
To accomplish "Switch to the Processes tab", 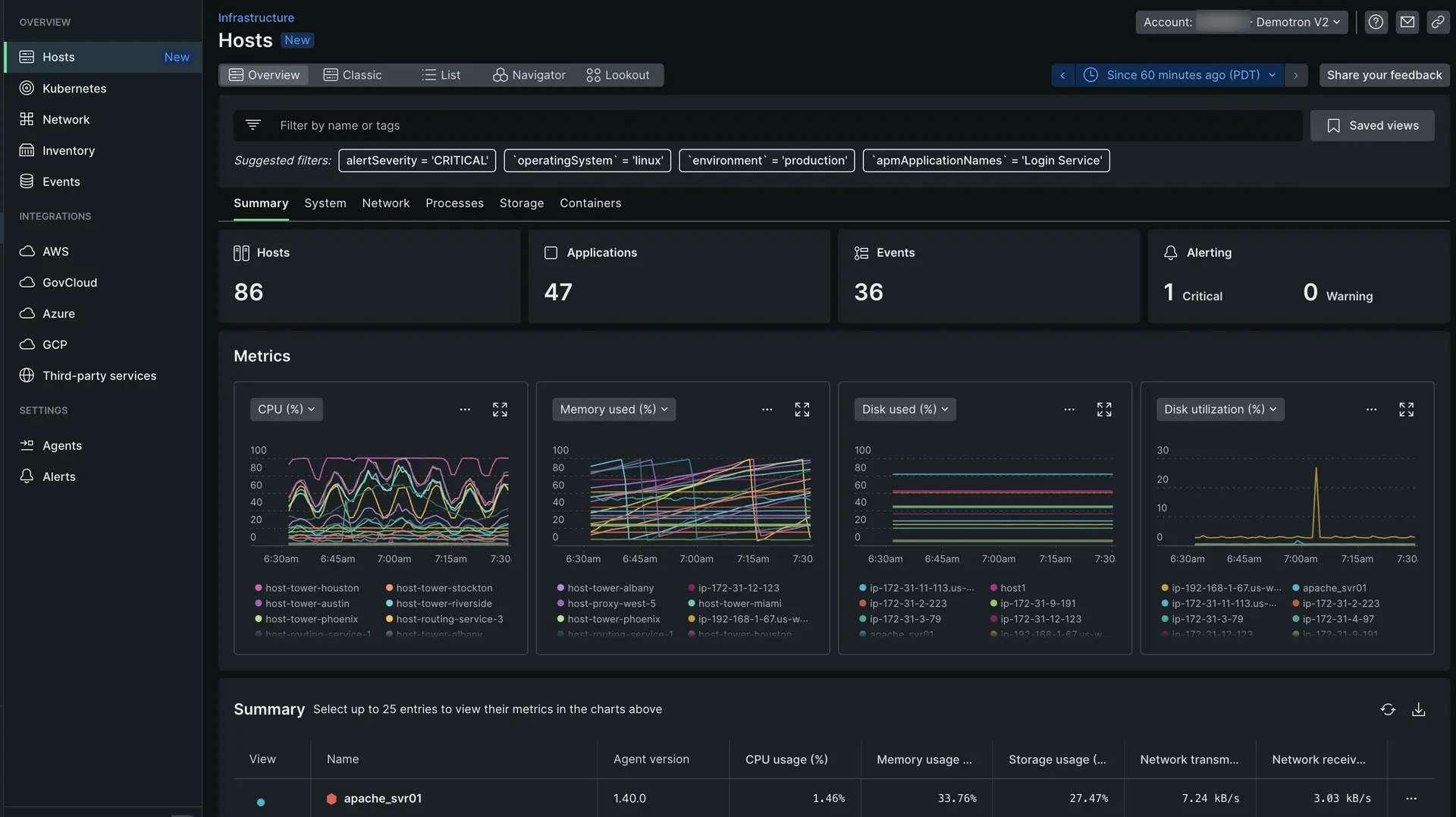I will pyautogui.click(x=453, y=203).
